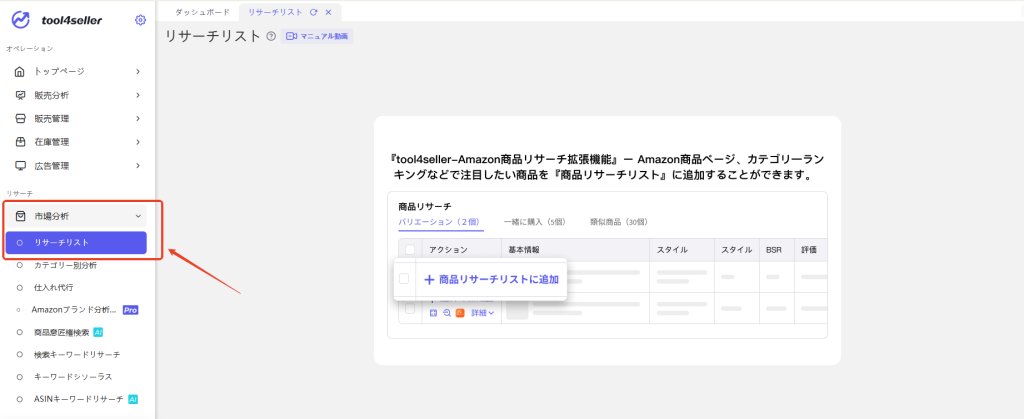Click the tool4seller logo icon
Screen dimensions: 1024x419
pyautogui.click(x=21, y=20)
